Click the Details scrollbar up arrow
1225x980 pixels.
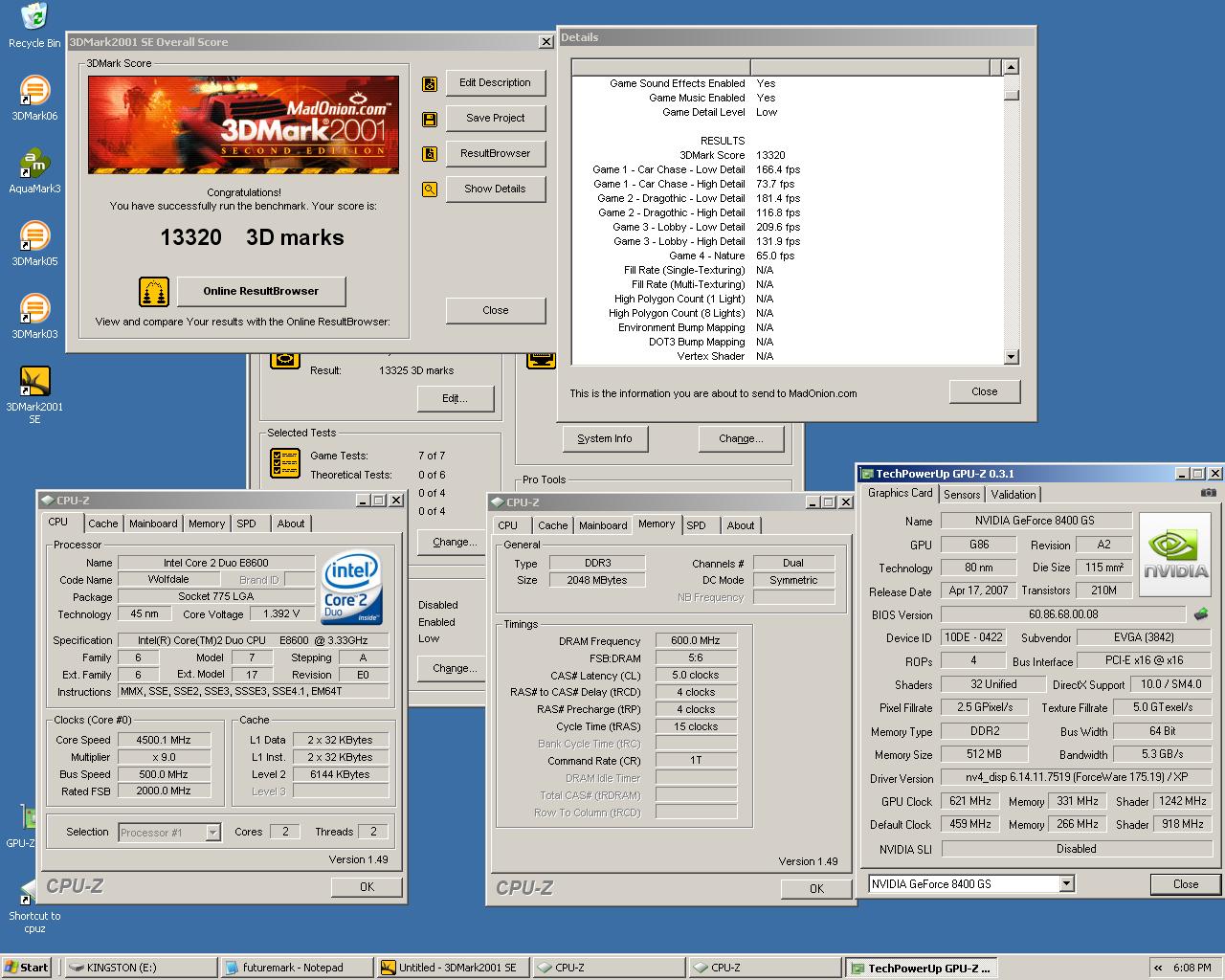1012,67
